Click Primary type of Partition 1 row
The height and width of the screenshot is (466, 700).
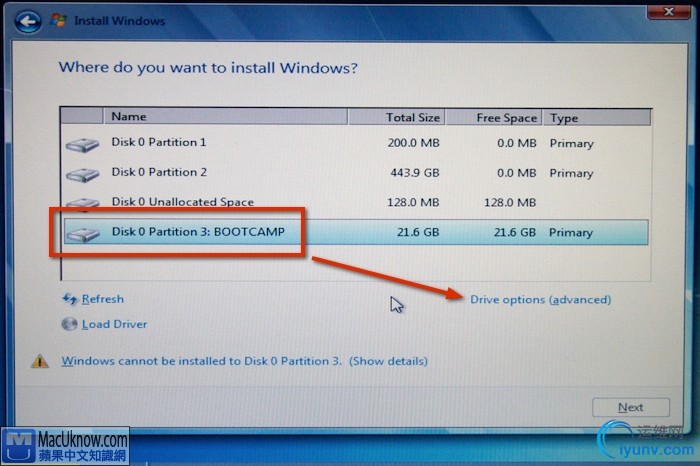tap(571, 144)
